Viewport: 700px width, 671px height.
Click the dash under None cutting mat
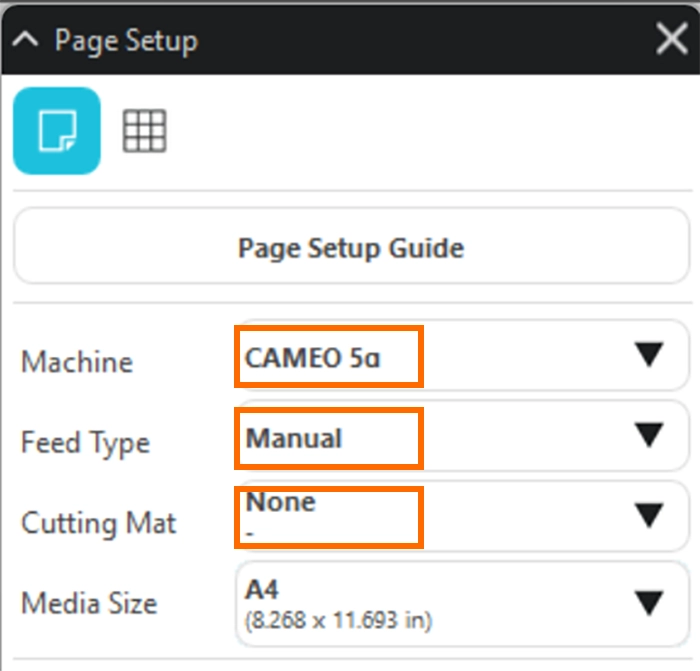tap(250, 534)
